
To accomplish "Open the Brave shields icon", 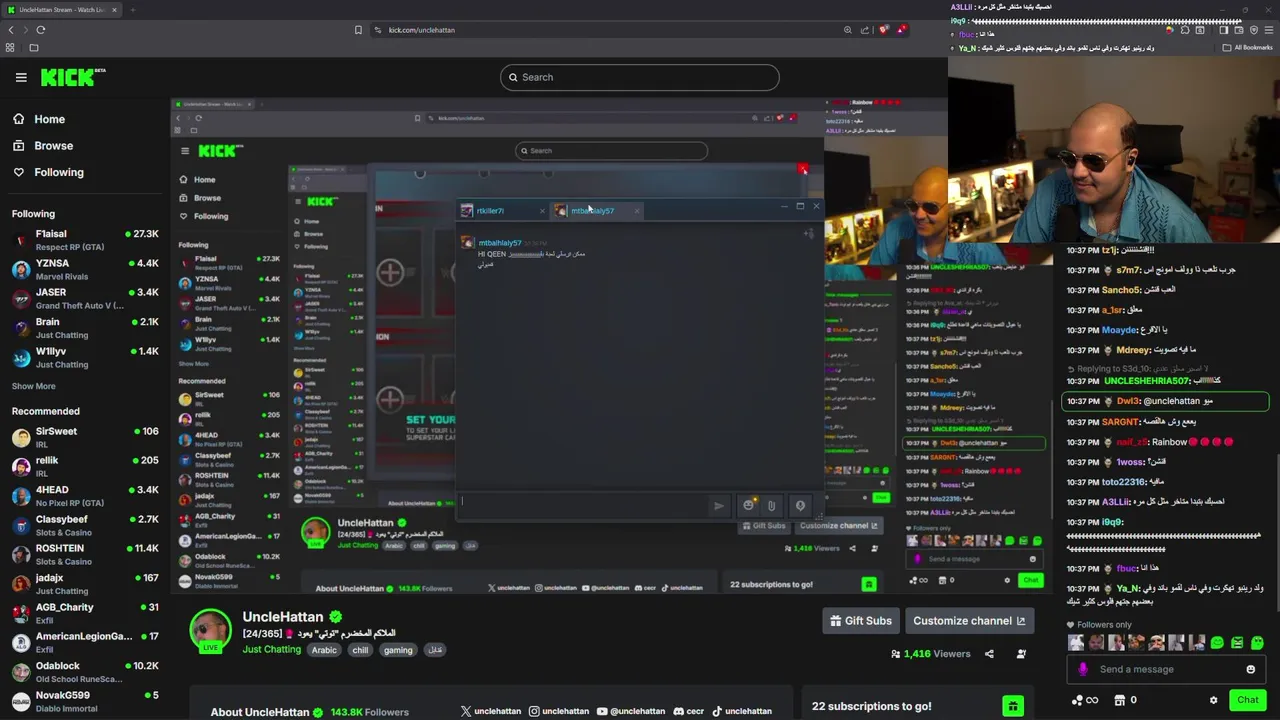I will pyautogui.click(x=884, y=30).
